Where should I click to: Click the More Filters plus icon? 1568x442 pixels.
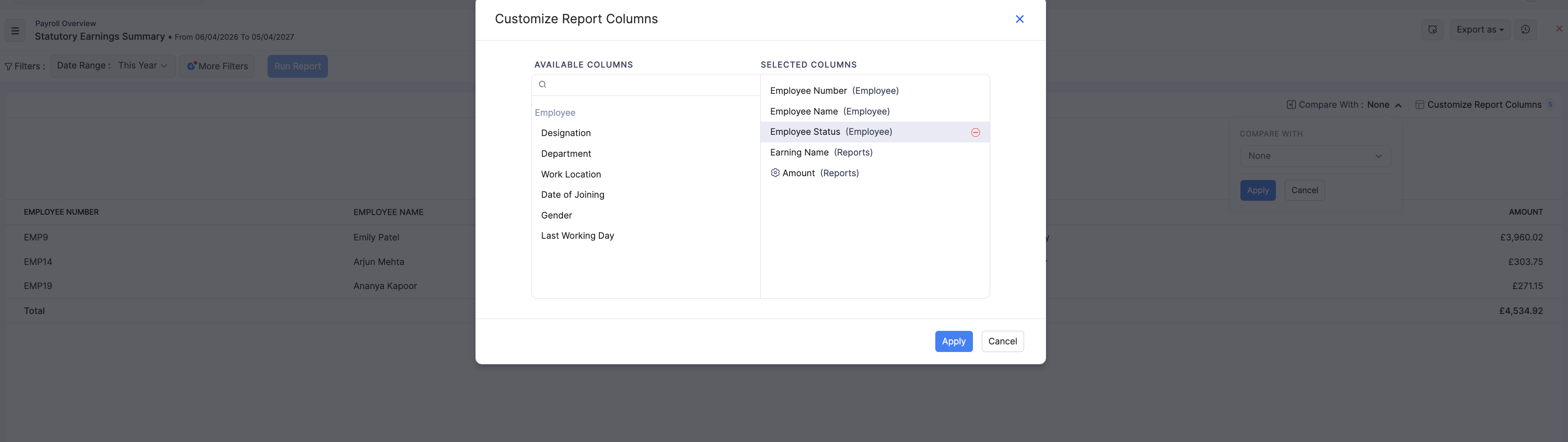pyautogui.click(x=191, y=66)
